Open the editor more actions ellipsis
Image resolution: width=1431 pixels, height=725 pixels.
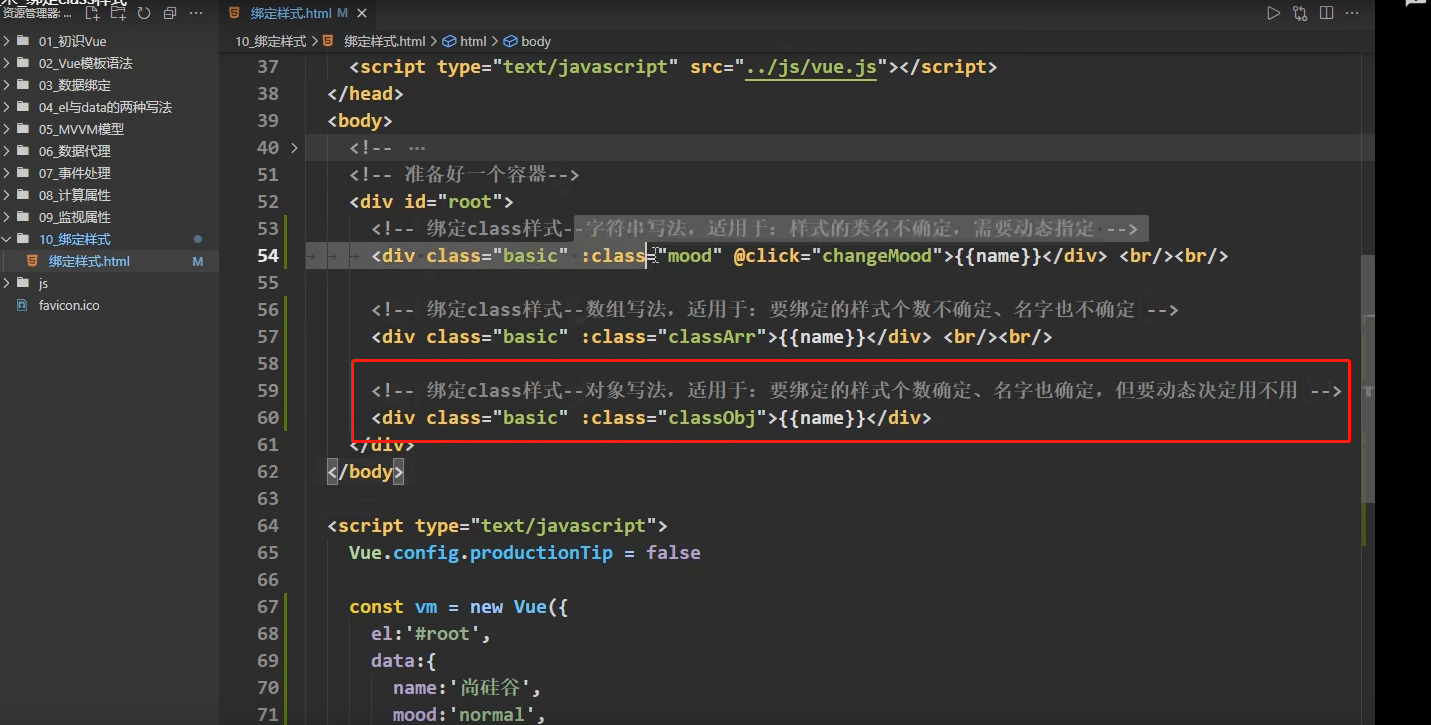click(1352, 14)
